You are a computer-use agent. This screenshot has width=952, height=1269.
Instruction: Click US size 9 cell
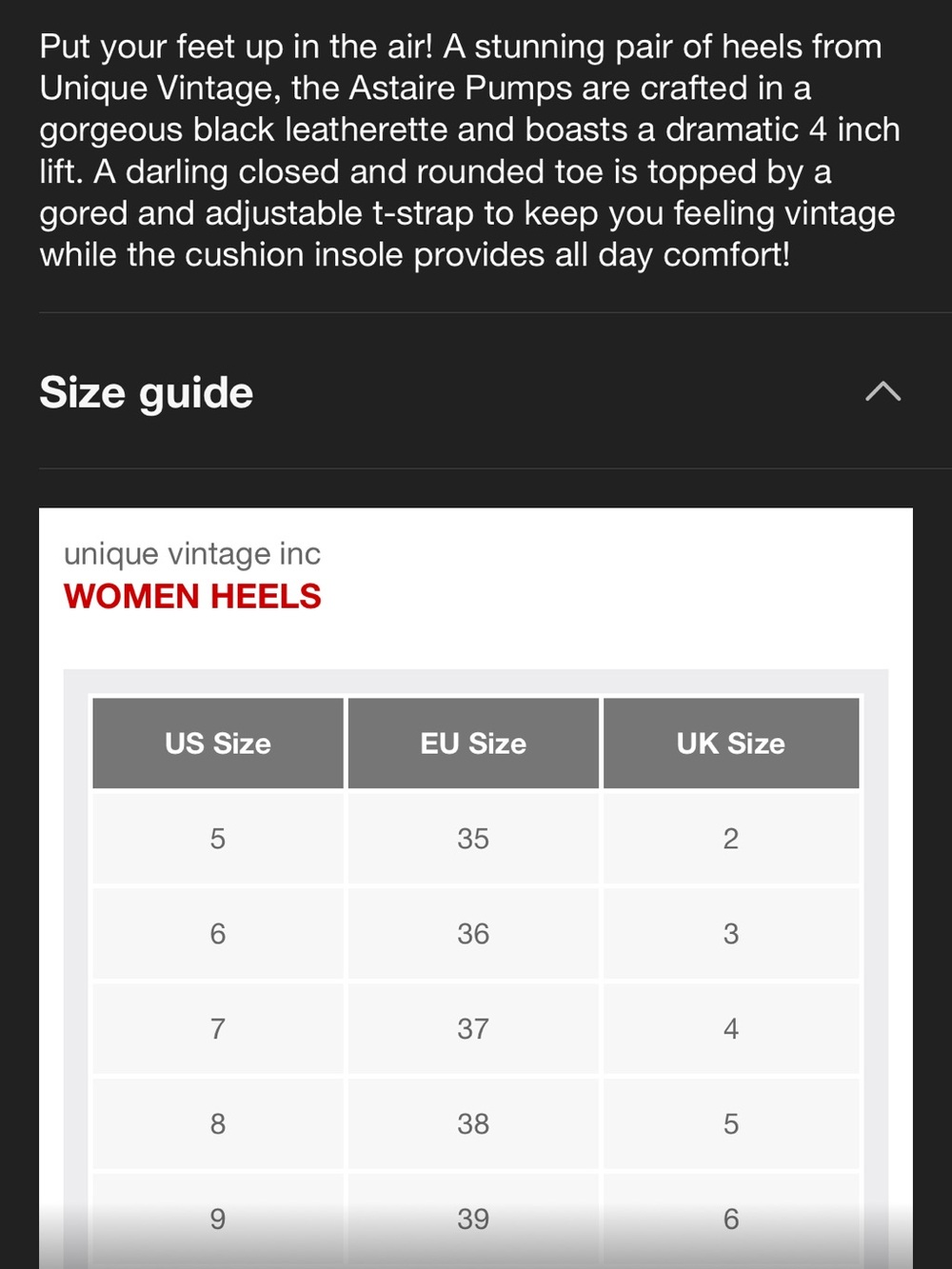pos(218,1219)
